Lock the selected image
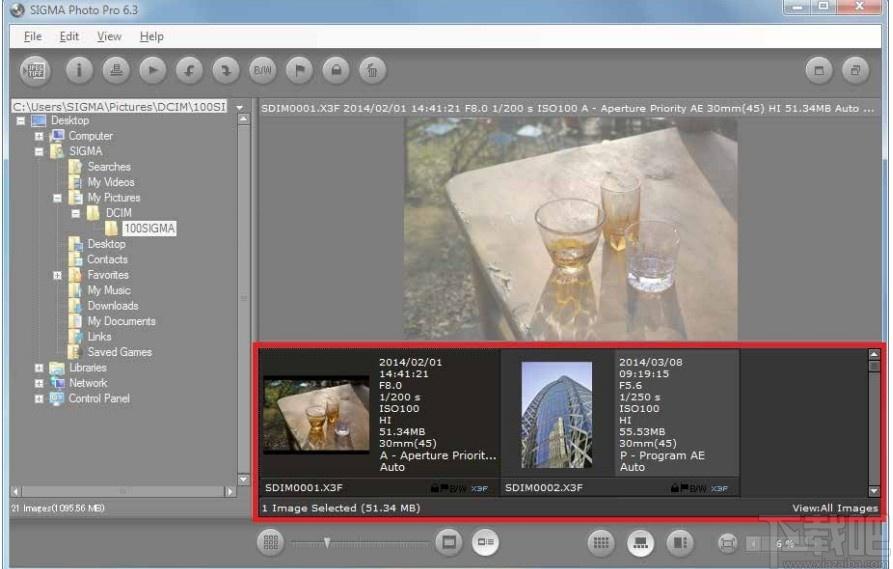This screenshot has height=569, width=893. click(336, 71)
